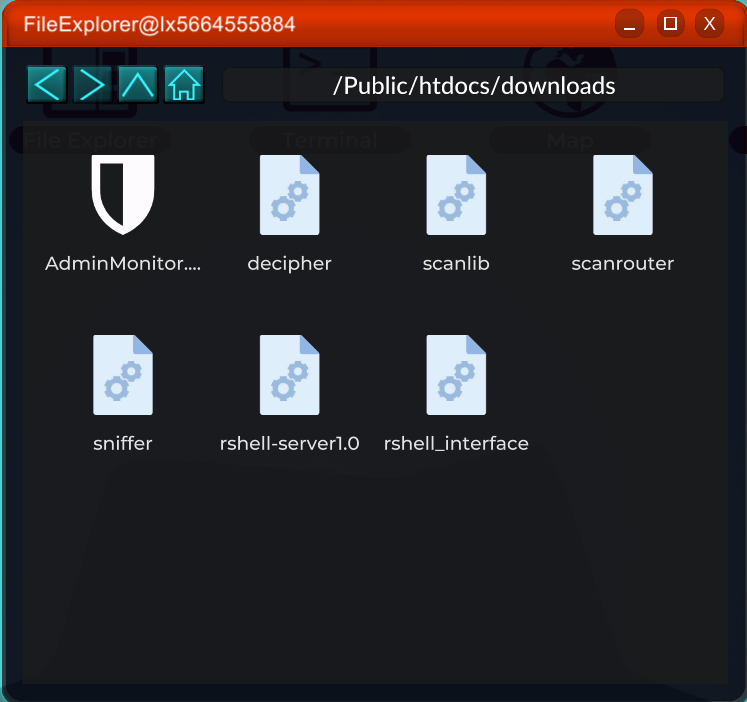747x702 pixels.
Task: Click the 'scanrouter' file name label
Action: [x=622, y=264]
